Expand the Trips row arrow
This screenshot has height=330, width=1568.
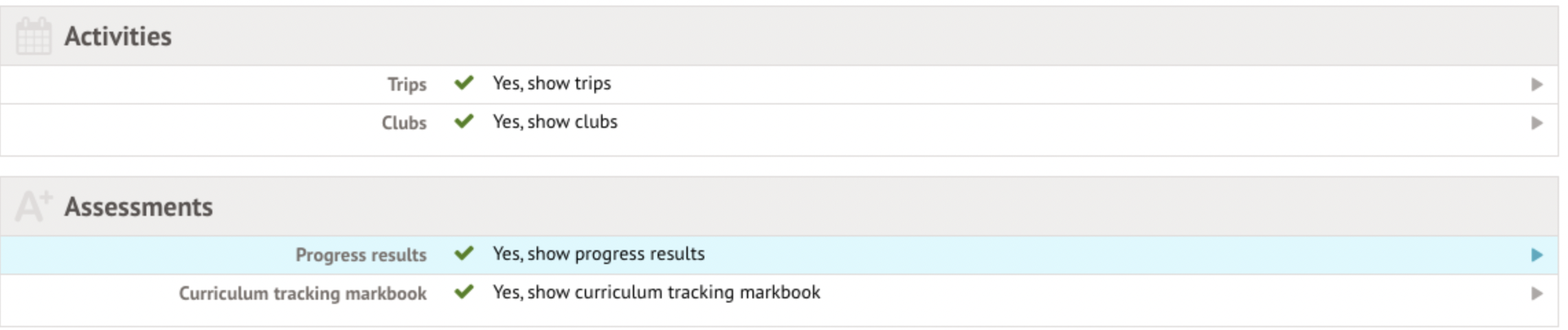coord(1537,85)
